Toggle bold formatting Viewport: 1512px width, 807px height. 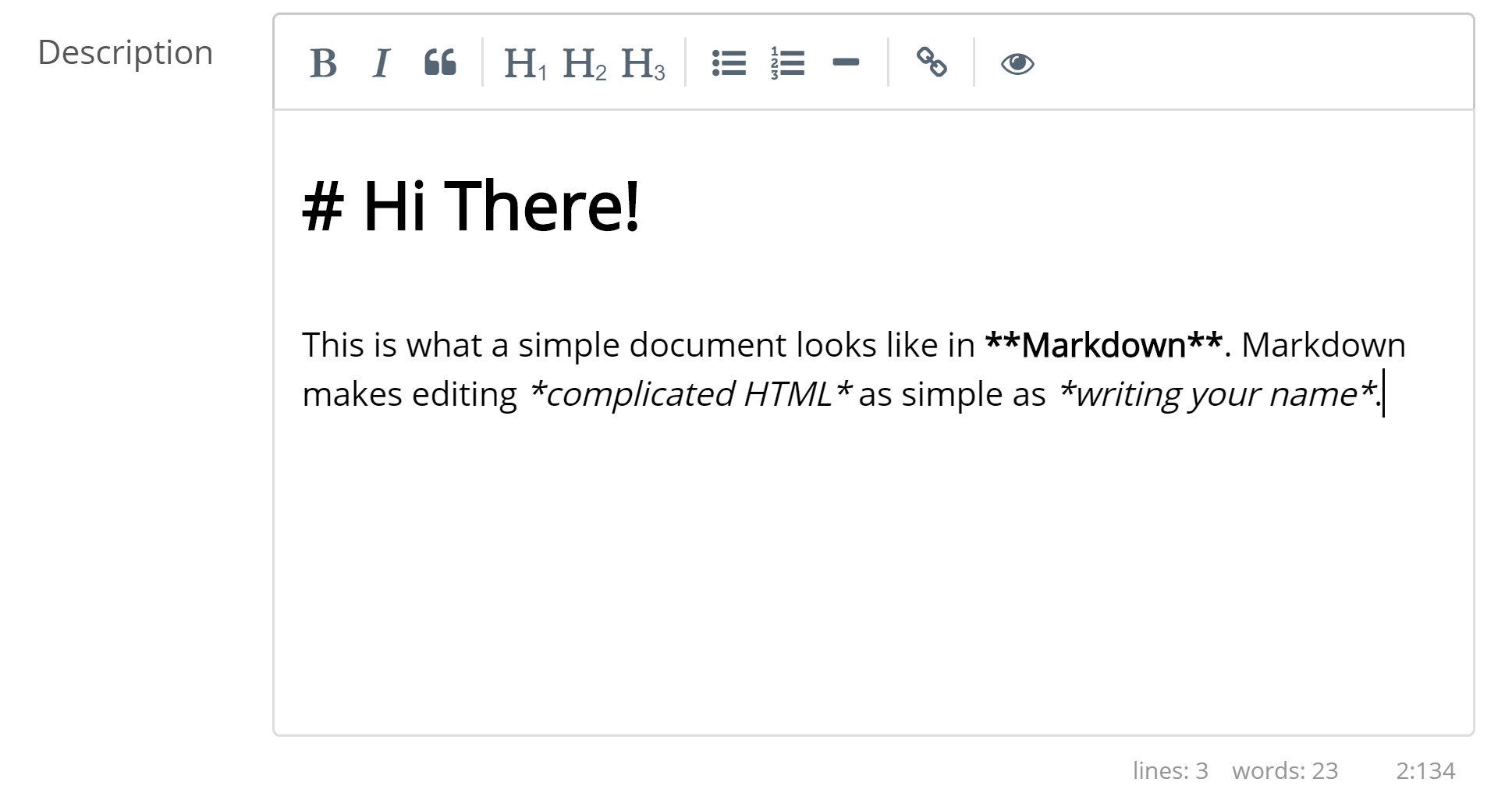(323, 63)
